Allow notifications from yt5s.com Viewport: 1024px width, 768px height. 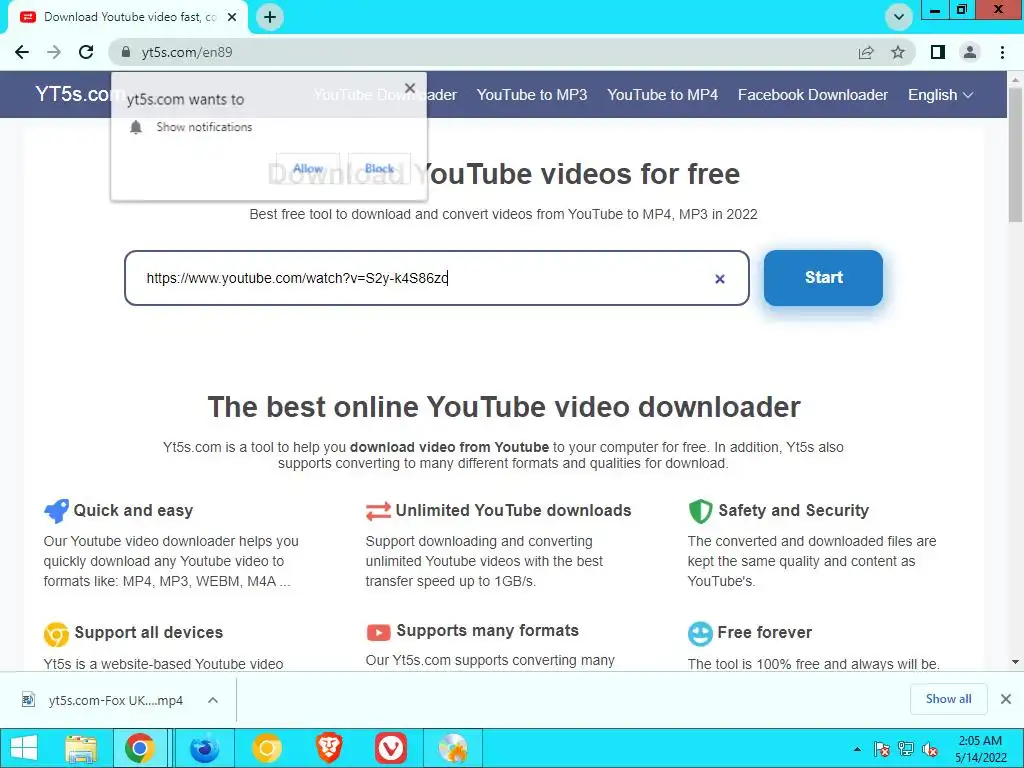[x=308, y=168]
